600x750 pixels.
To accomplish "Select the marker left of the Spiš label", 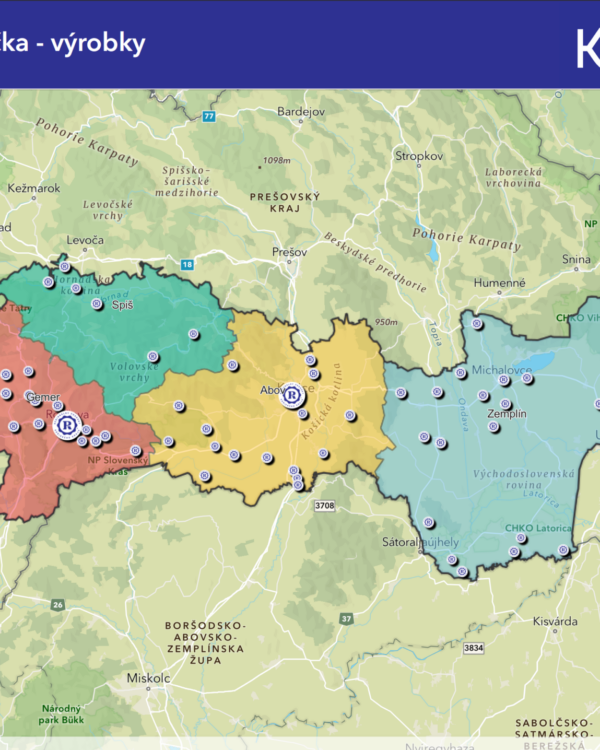I will 97,304.
